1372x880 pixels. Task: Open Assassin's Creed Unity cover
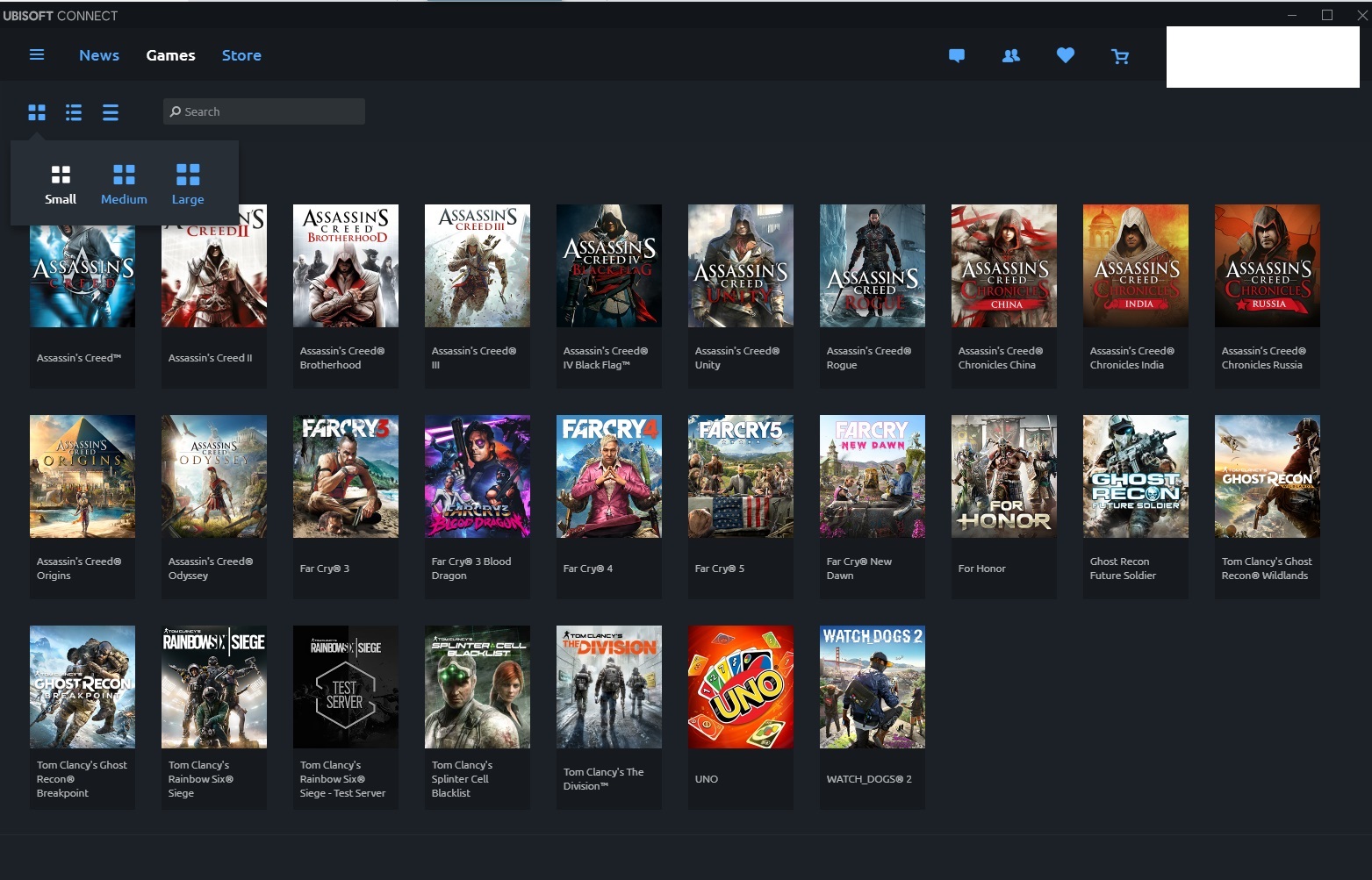[741, 266]
